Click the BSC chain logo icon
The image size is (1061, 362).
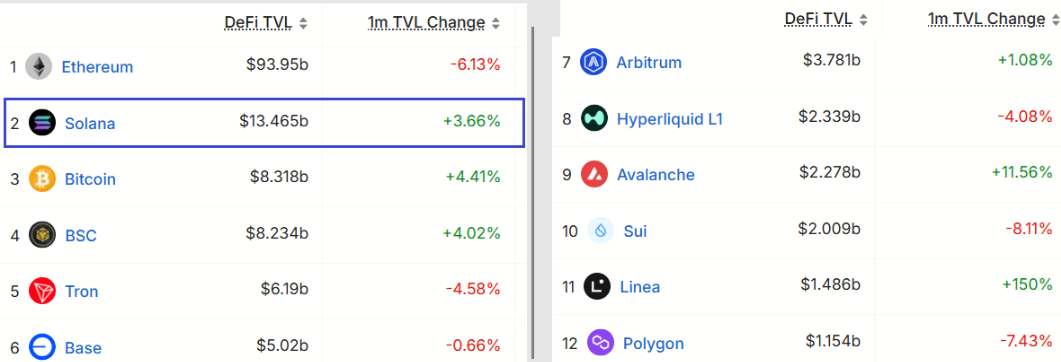(42, 235)
